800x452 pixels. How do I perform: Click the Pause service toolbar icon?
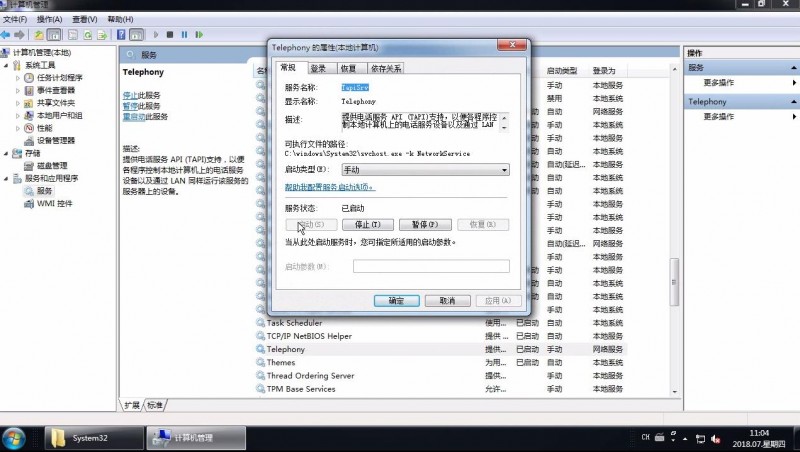click(x=184, y=35)
